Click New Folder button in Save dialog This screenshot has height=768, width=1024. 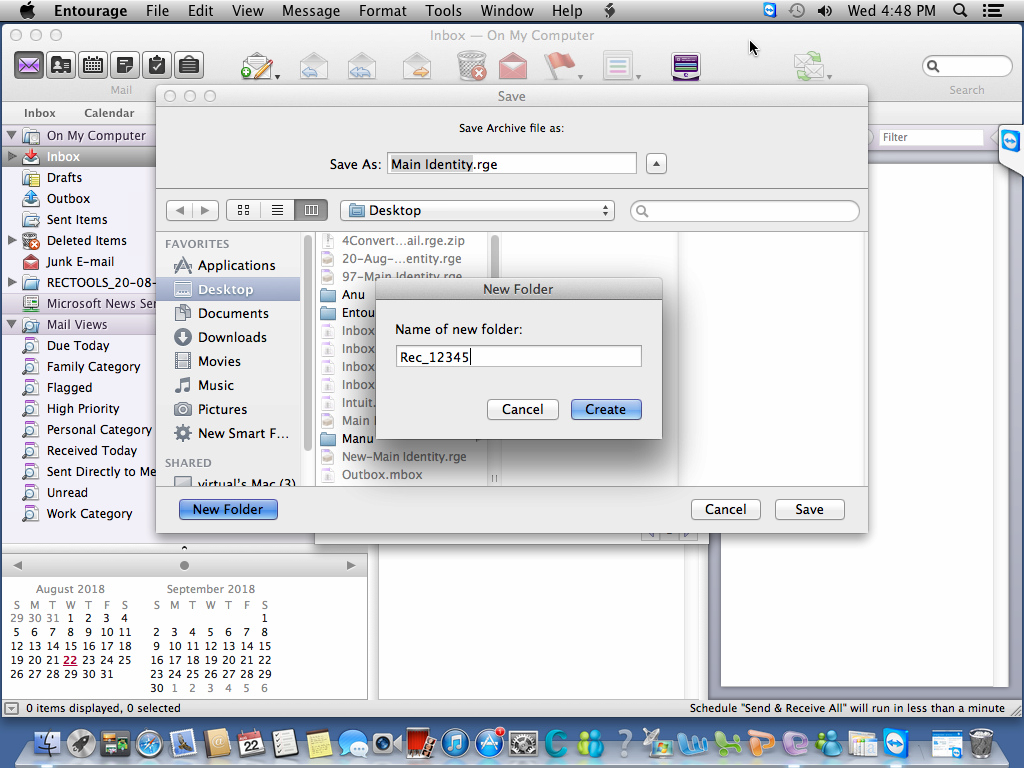click(x=228, y=509)
